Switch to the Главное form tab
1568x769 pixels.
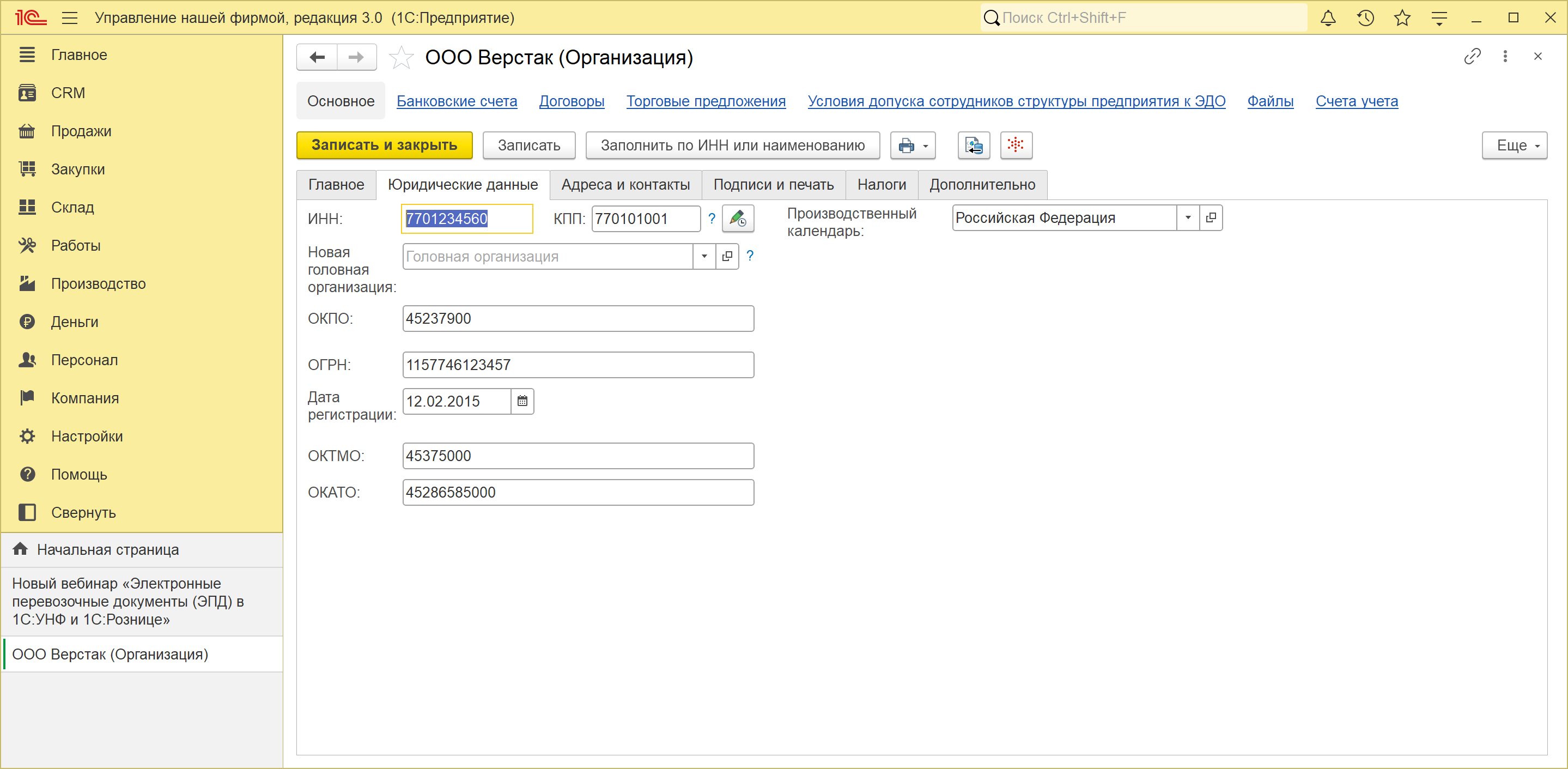pyautogui.click(x=336, y=185)
